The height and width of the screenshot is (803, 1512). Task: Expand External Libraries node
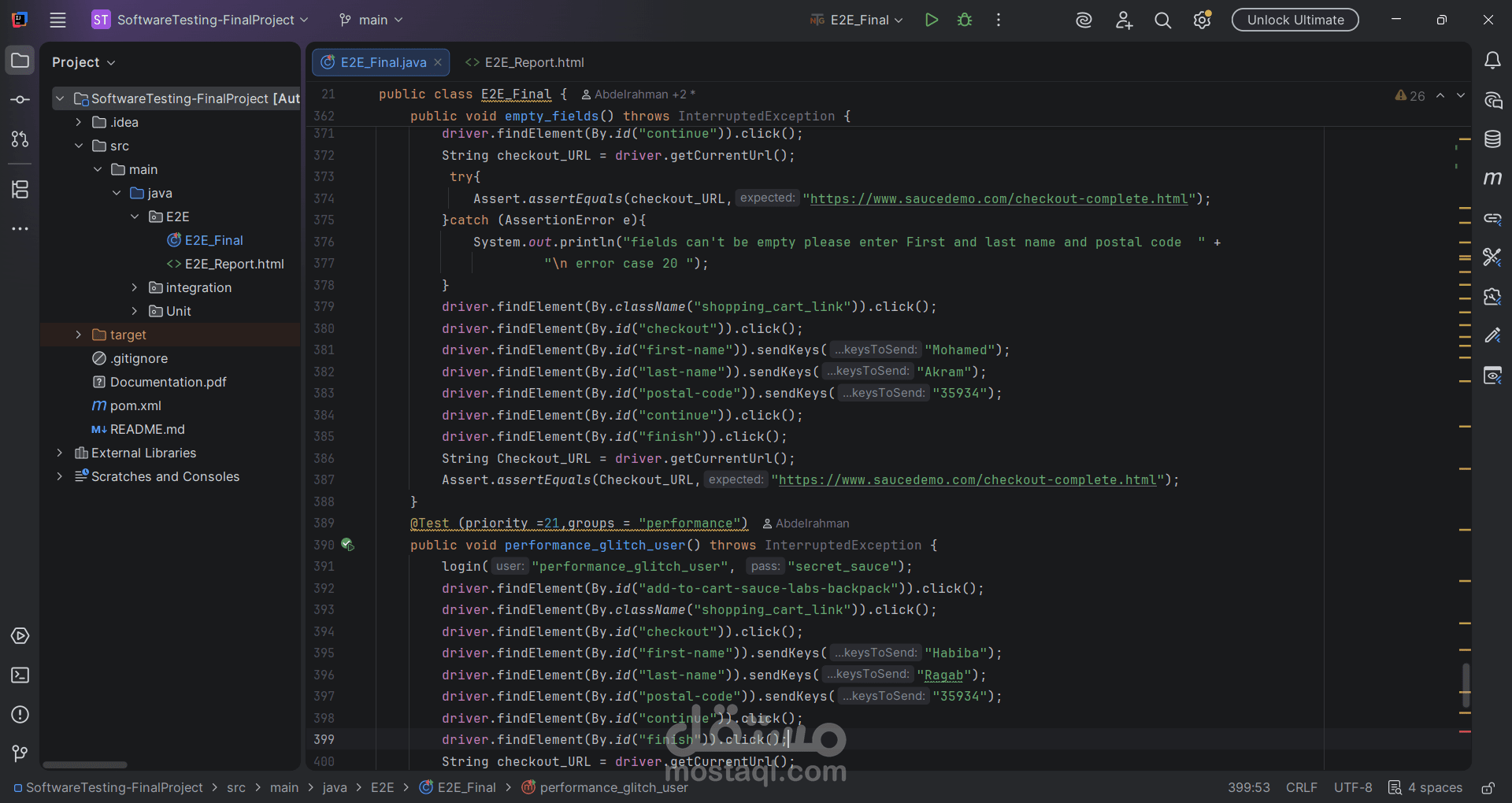tap(59, 453)
